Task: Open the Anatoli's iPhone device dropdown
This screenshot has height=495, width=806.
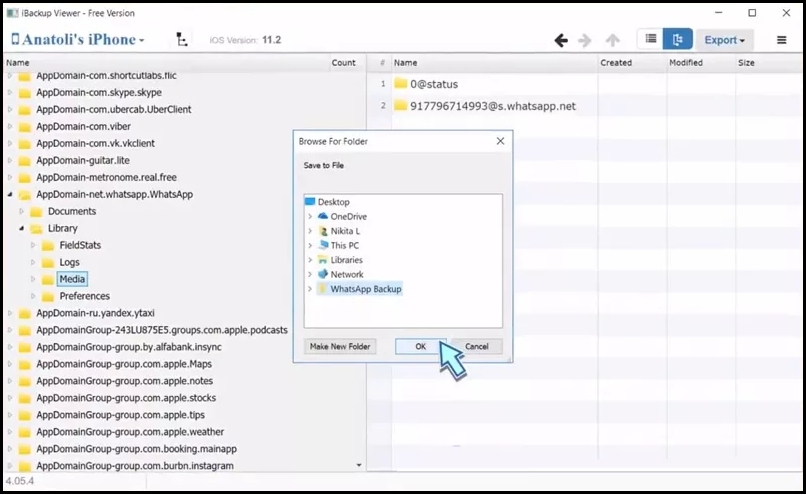Action: coord(78,39)
